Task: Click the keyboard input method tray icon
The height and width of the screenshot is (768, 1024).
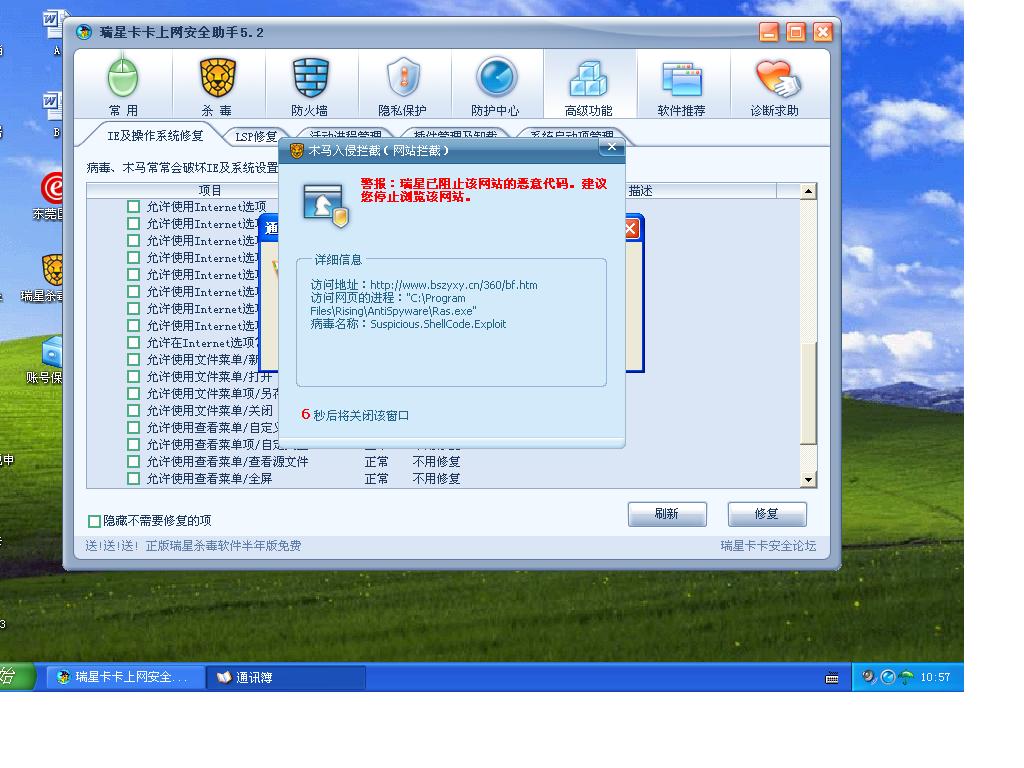Action: pos(831,678)
